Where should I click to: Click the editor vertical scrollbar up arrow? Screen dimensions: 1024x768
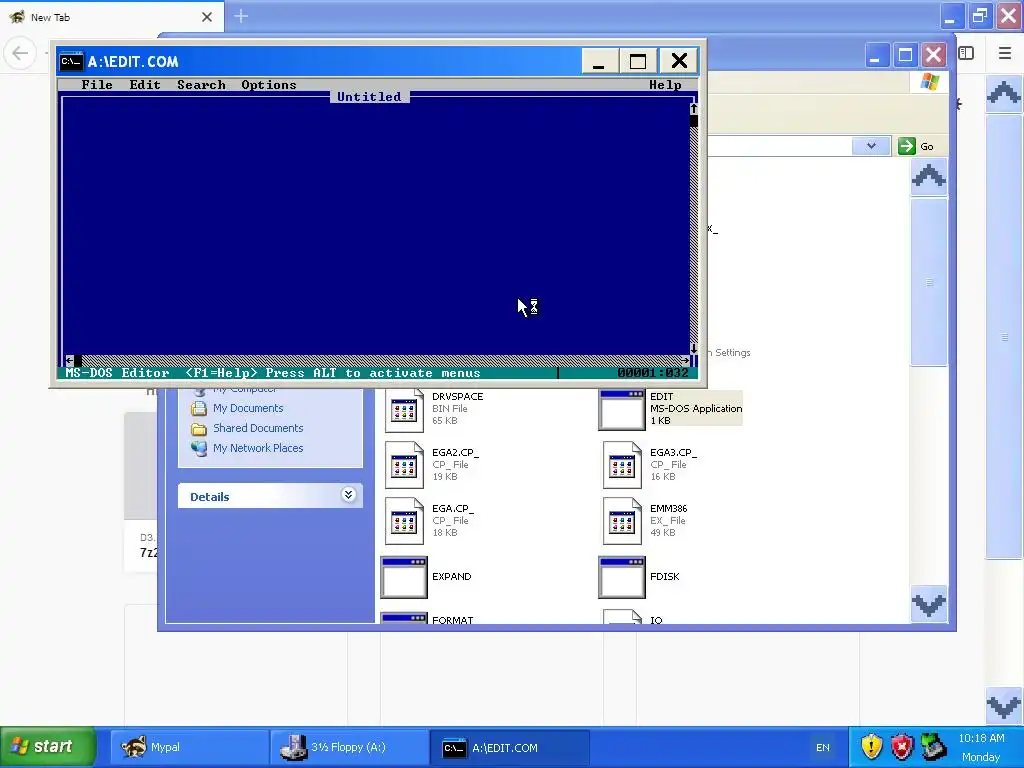click(694, 108)
